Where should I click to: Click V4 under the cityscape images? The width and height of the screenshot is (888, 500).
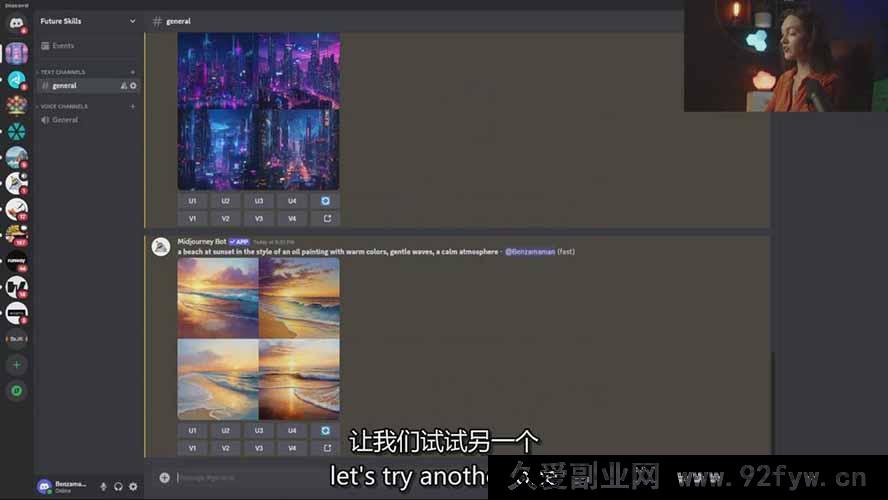tap(292, 218)
